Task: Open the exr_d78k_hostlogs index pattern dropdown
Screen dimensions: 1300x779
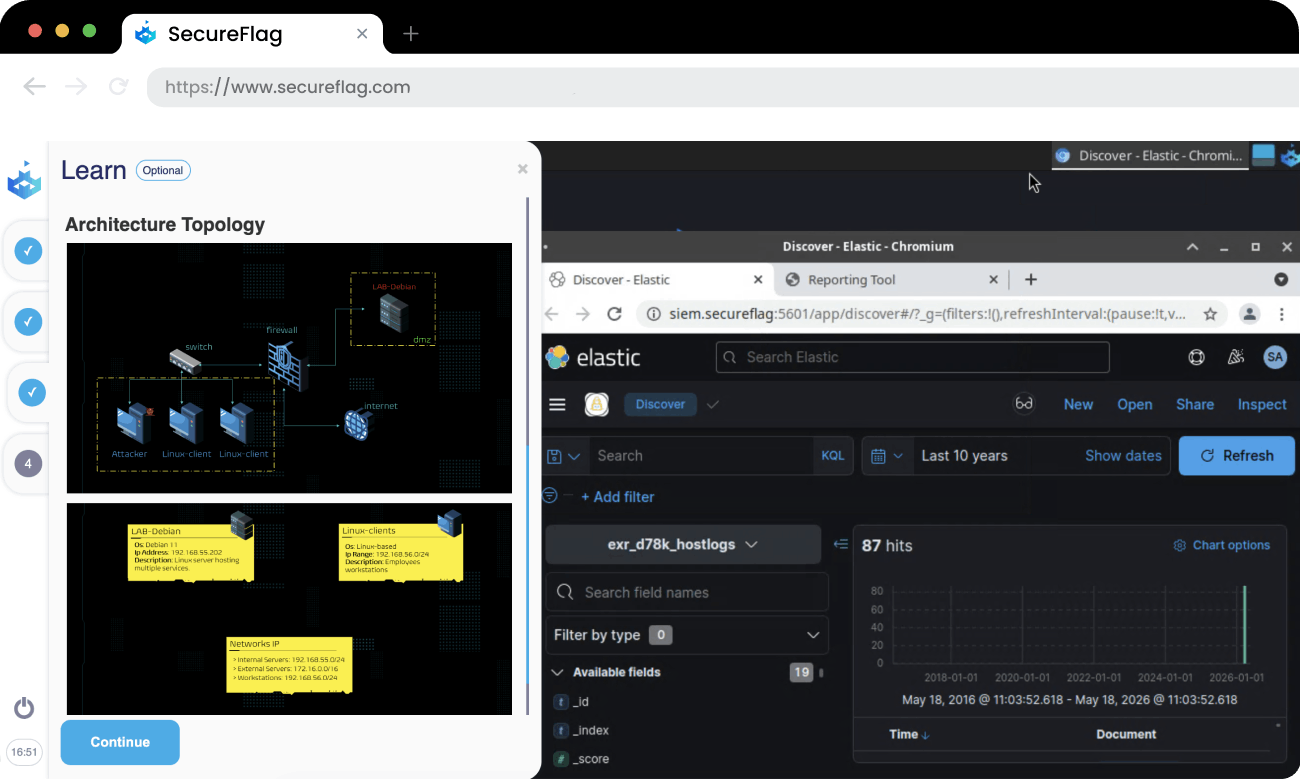Action: coord(683,545)
